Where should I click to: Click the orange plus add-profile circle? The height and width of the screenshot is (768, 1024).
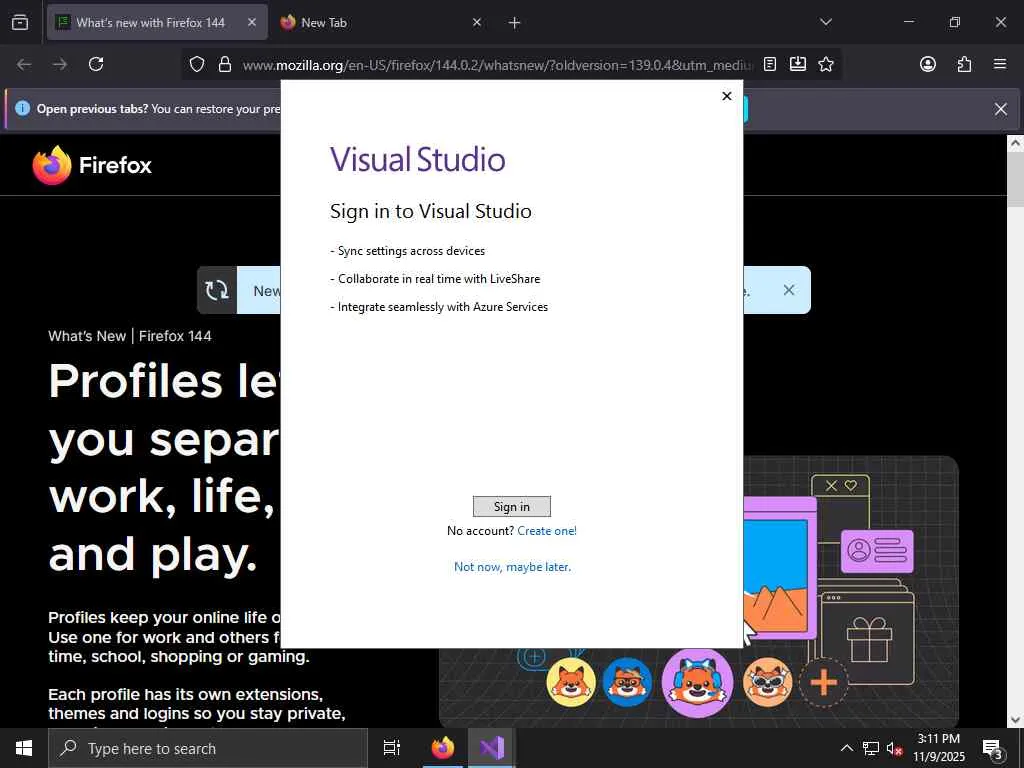824,682
